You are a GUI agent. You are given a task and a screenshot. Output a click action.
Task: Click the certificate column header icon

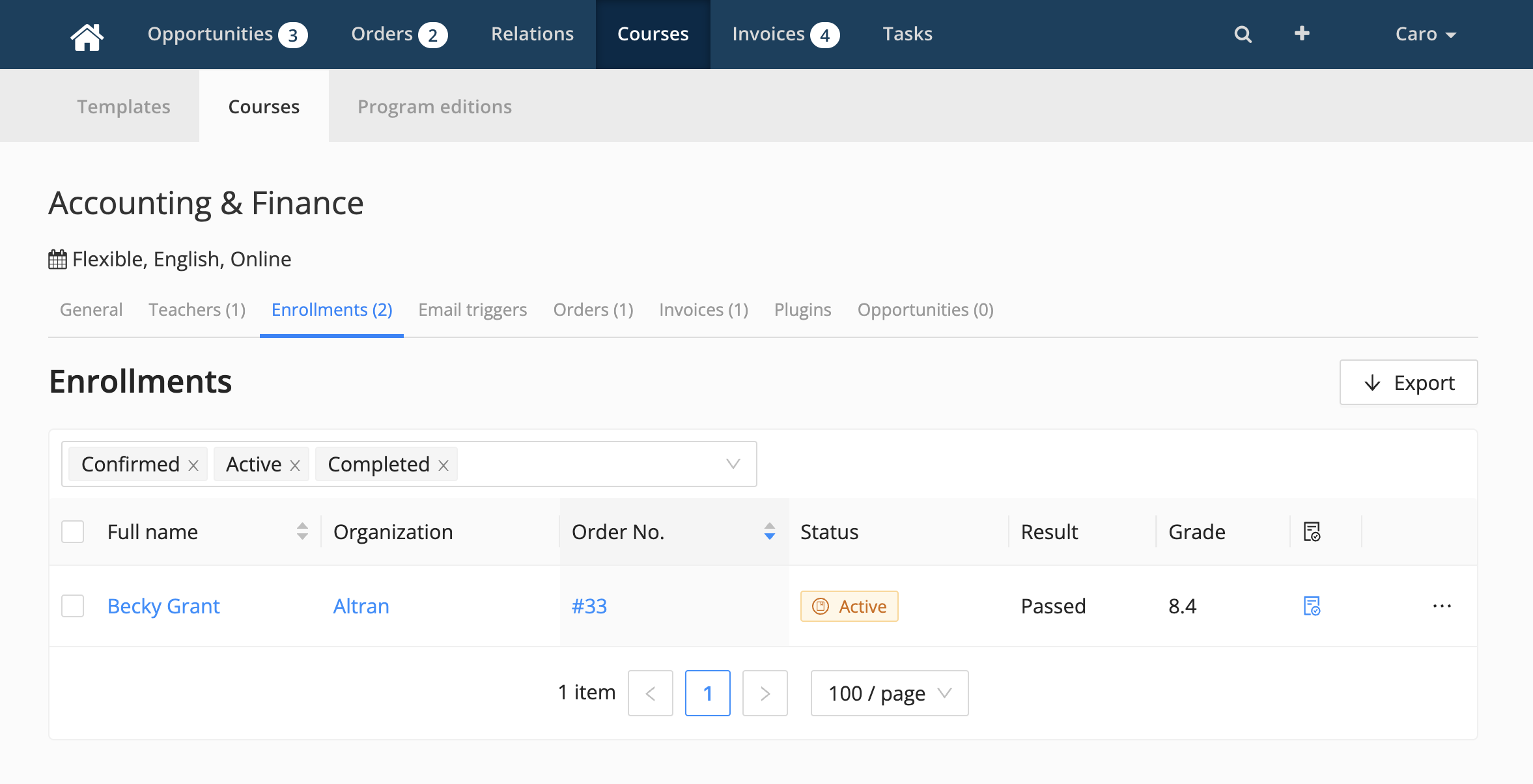(1312, 532)
